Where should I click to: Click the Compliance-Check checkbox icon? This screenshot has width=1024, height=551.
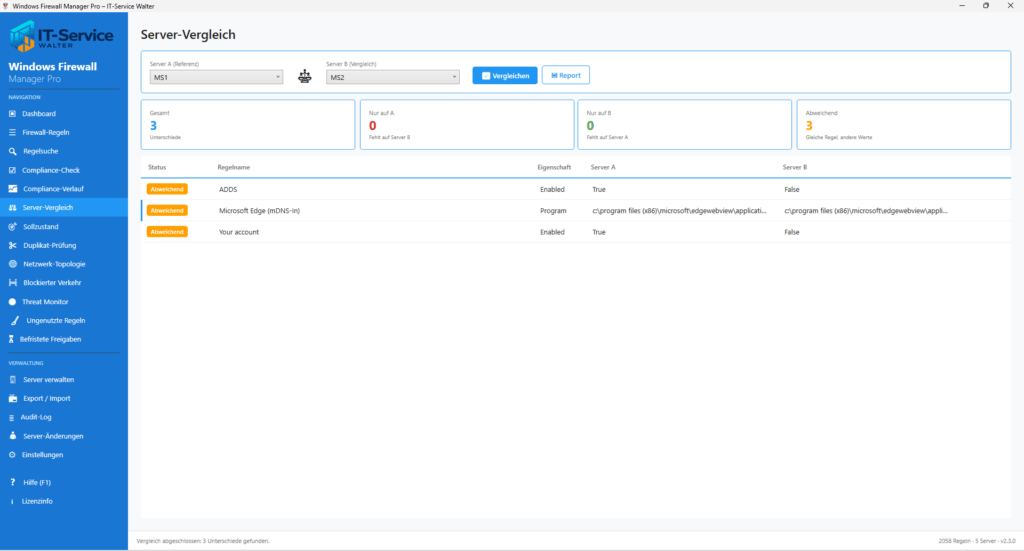tap(12, 170)
